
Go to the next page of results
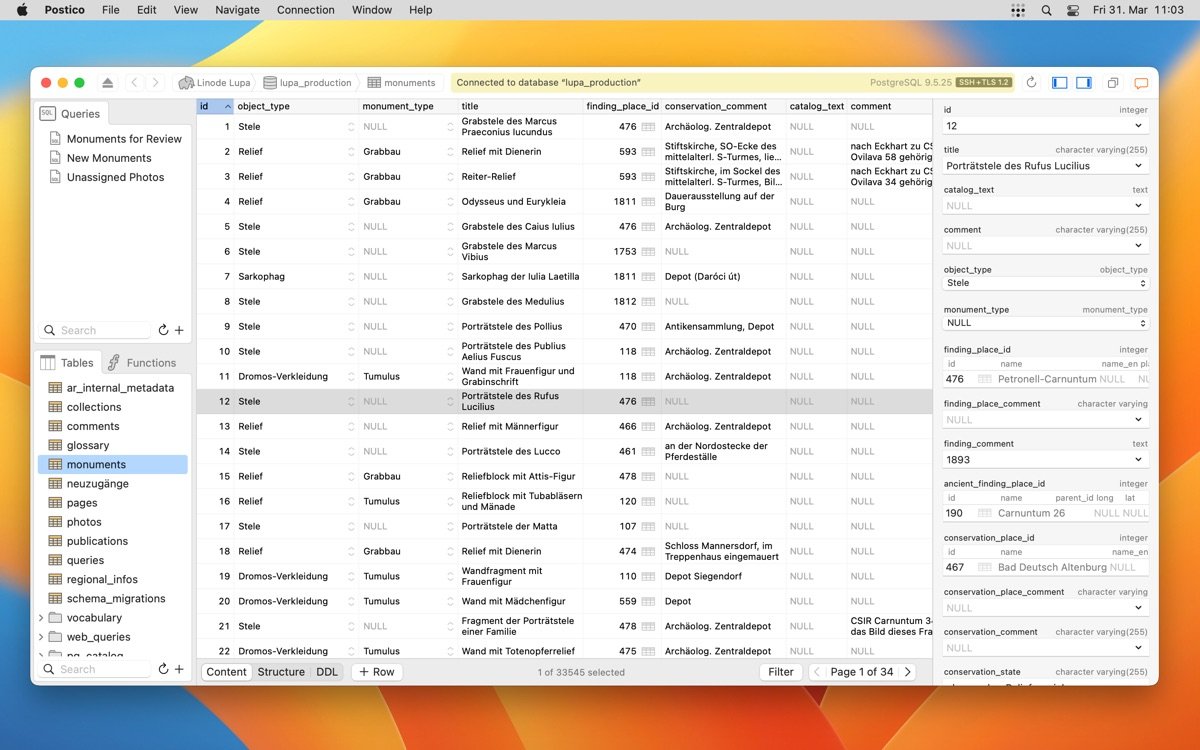tap(907, 672)
